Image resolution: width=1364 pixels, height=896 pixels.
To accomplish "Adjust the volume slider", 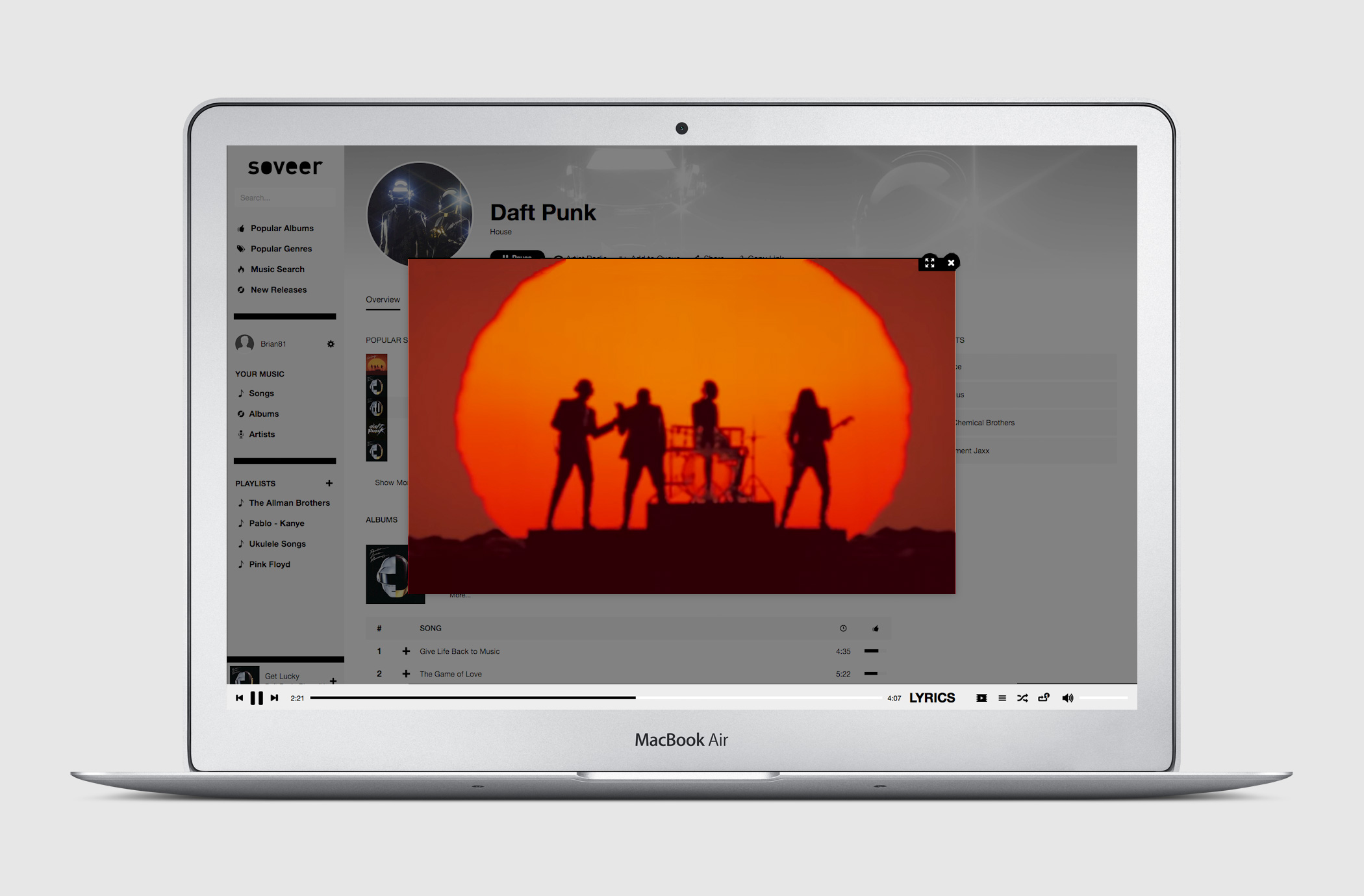I will 1104,698.
